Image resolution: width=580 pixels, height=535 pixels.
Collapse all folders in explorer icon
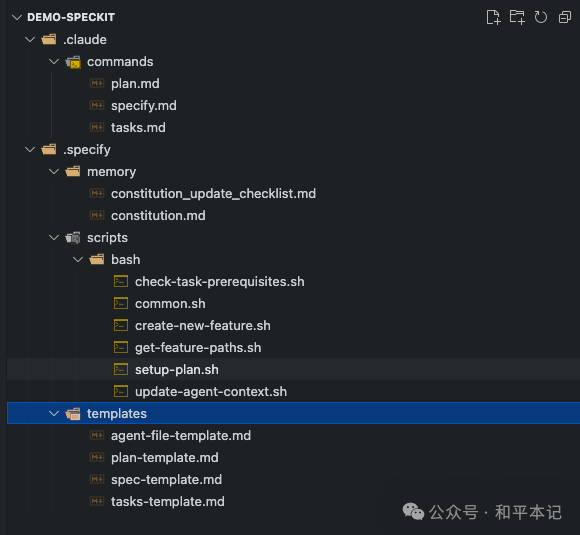coord(564,17)
